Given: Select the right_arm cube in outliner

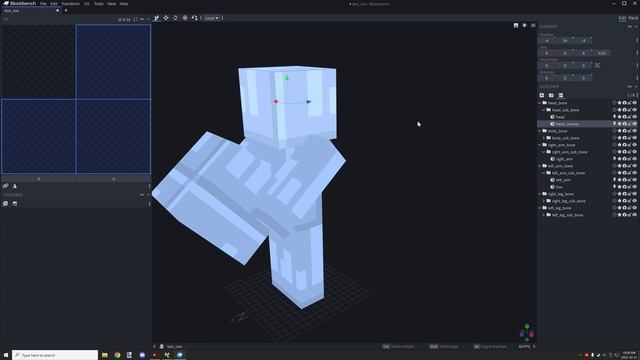Looking at the screenshot, I should (564, 159).
